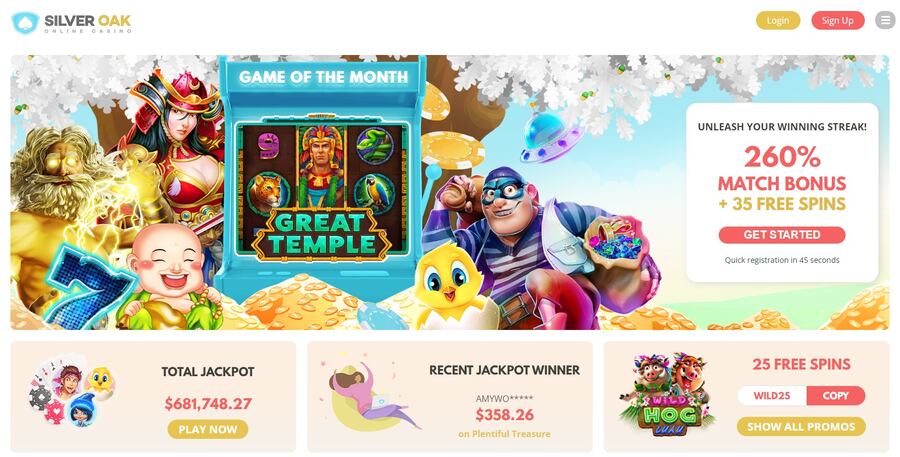
Task: Click the Game of the Month header
Action: click(323, 77)
